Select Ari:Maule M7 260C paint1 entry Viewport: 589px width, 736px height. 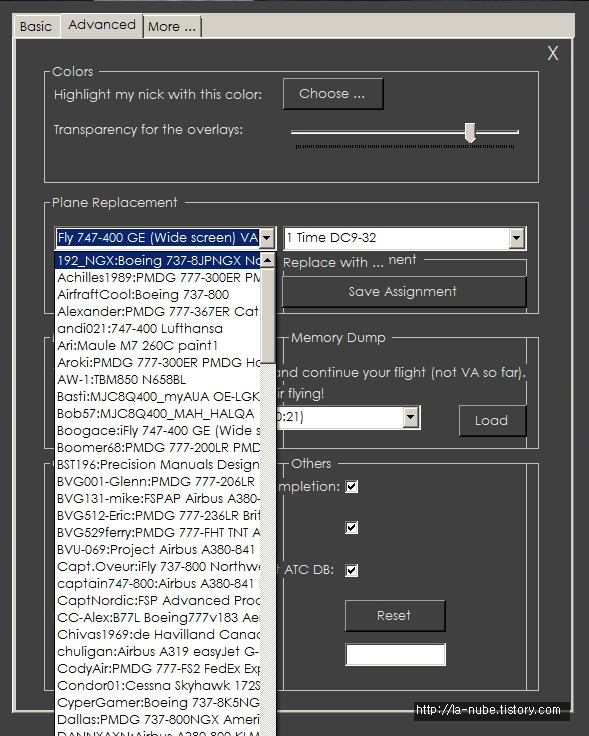click(158, 345)
